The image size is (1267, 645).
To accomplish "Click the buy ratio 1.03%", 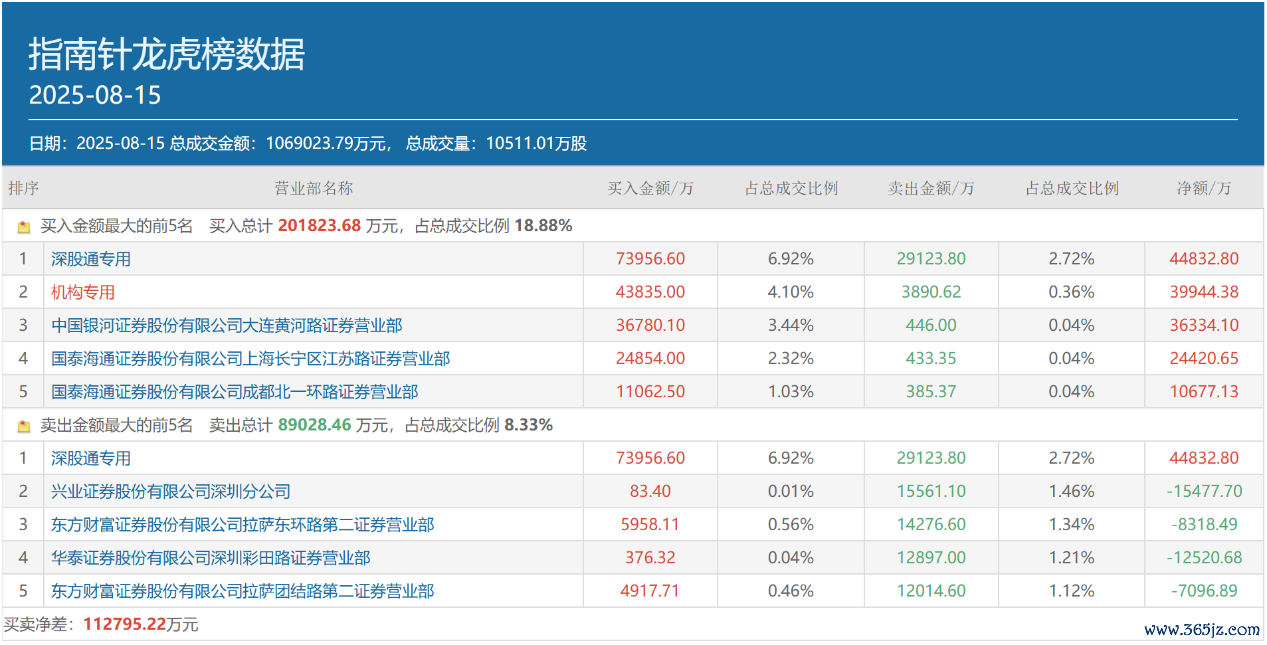I will (791, 391).
